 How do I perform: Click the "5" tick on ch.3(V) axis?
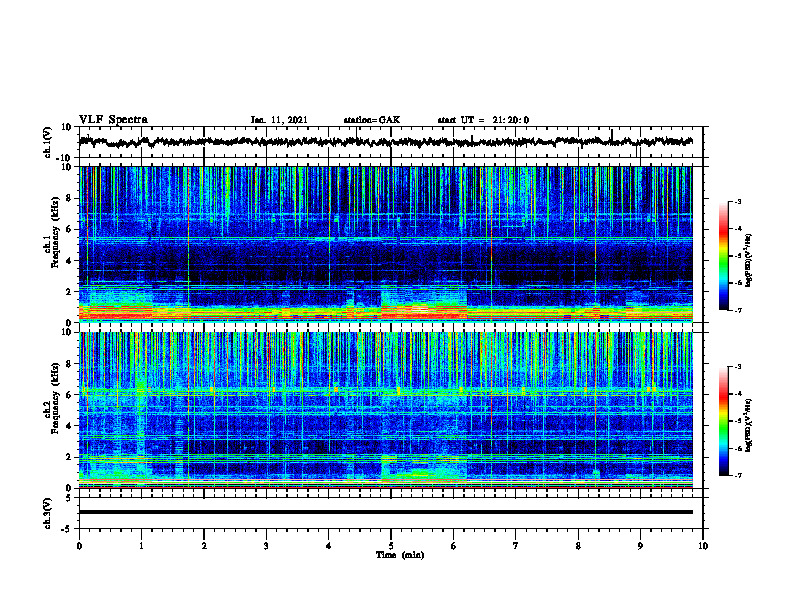69,497
